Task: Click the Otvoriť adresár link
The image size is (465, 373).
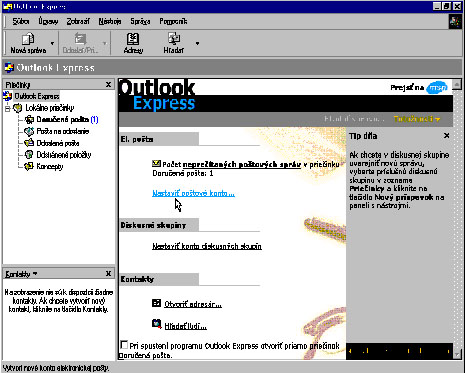Action: pyautogui.click(x=193, y=304)
